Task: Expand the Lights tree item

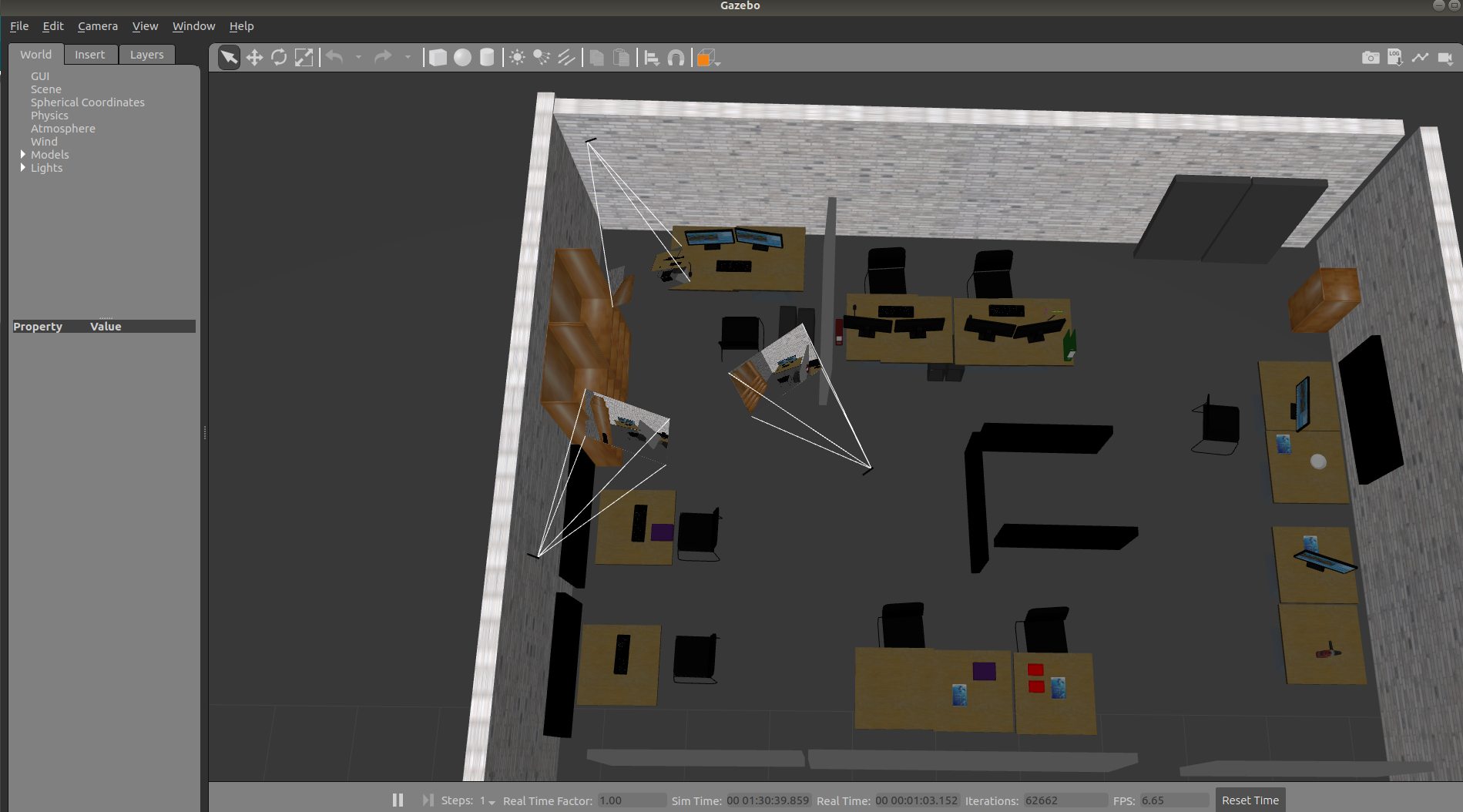Action: (x=23, y=168)
